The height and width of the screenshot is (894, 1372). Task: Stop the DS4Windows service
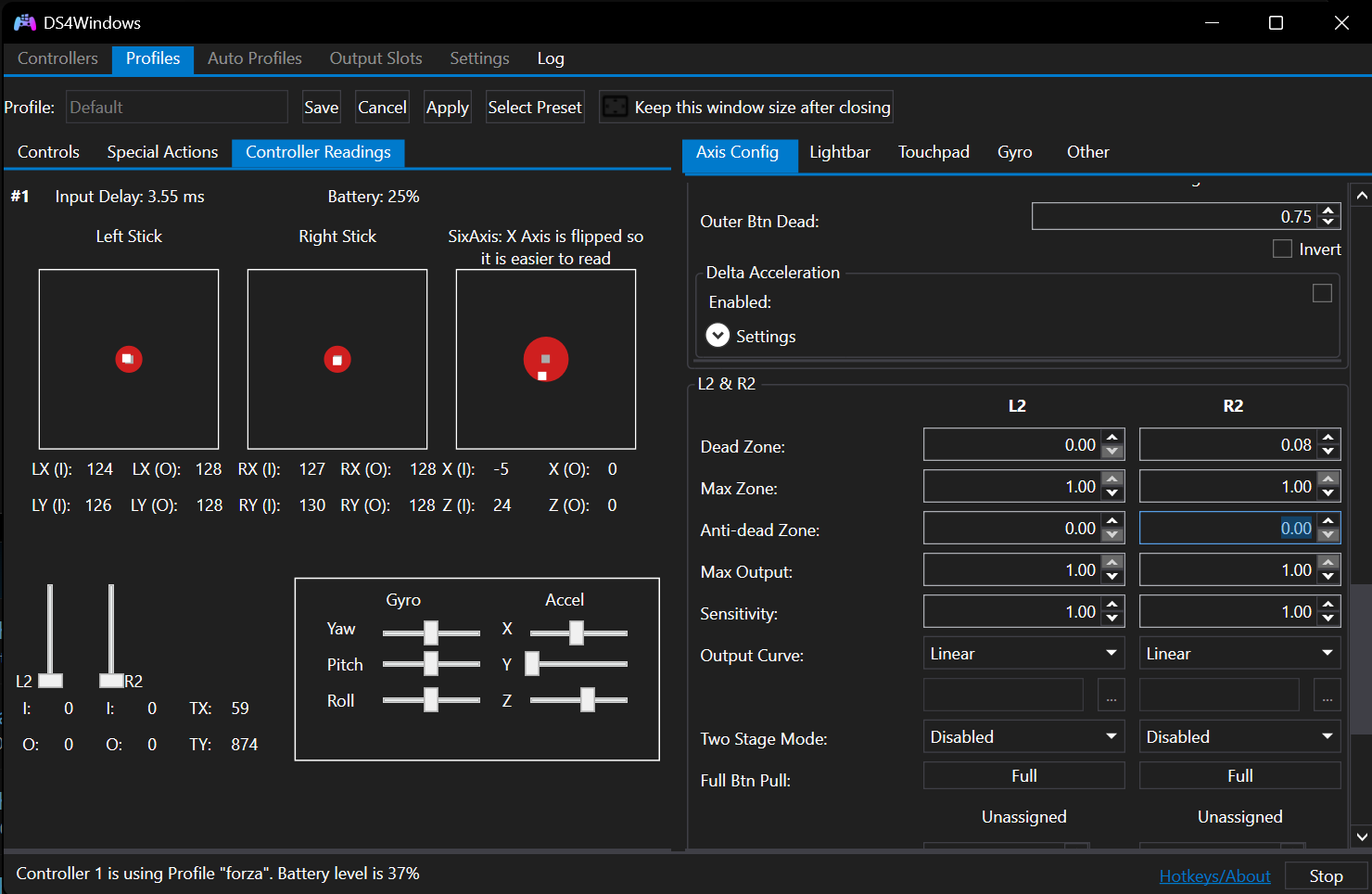pyautogui.click(x=1326, y=876)
